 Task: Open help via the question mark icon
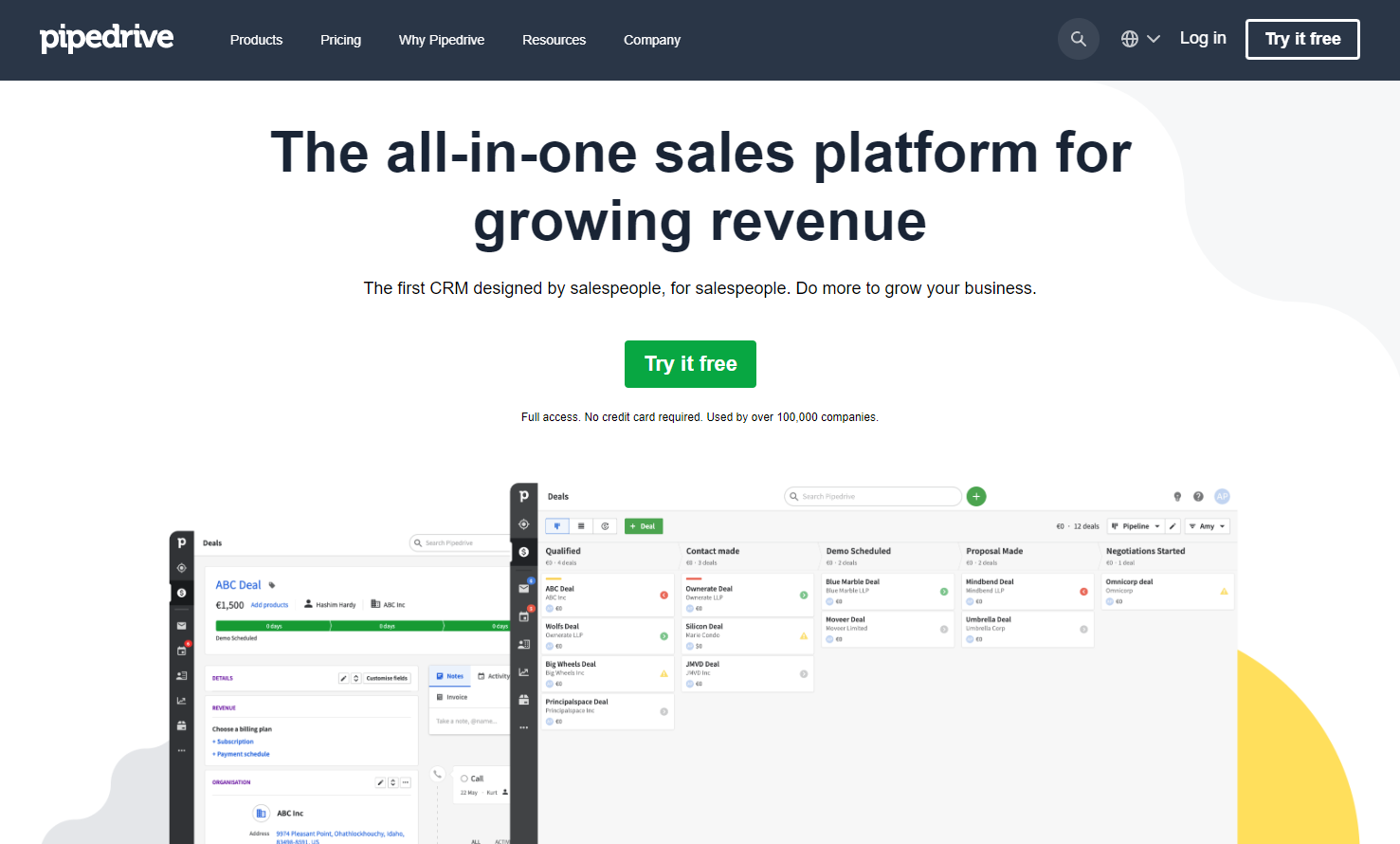(1198, 496)
